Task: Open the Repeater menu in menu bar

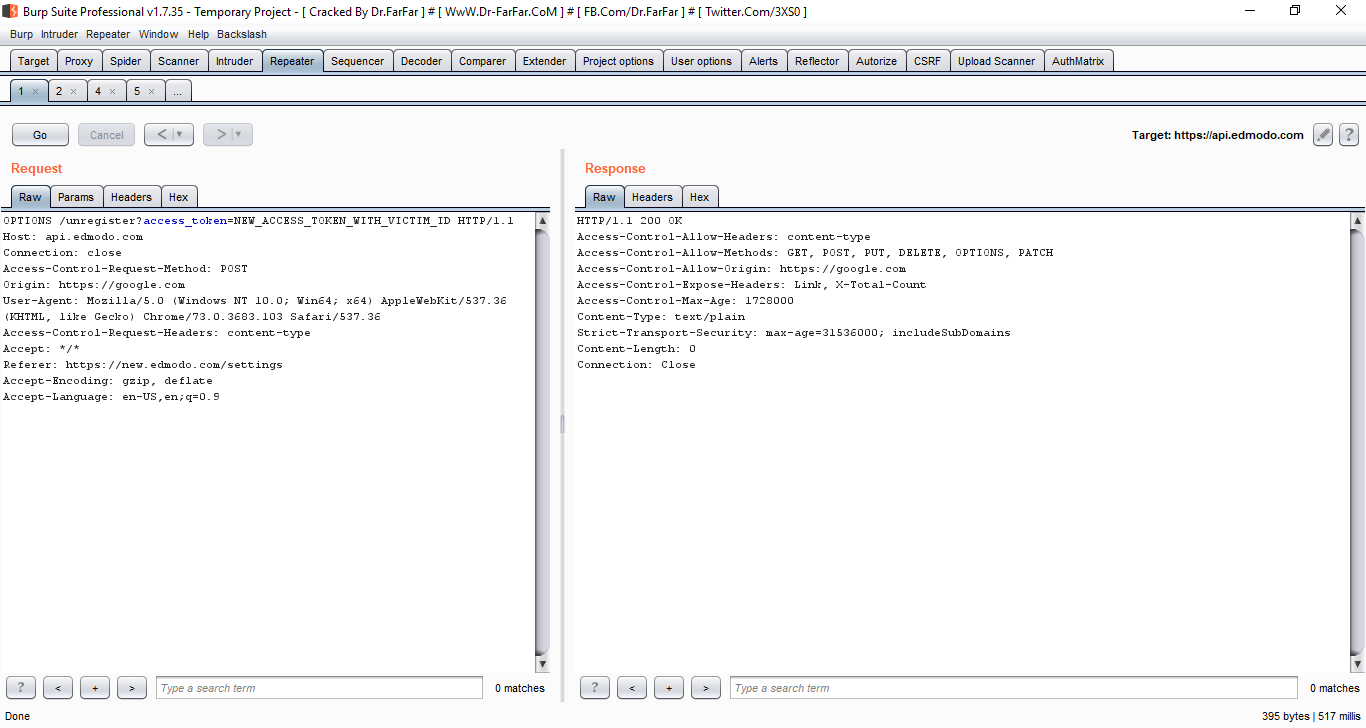Action: 108,34
